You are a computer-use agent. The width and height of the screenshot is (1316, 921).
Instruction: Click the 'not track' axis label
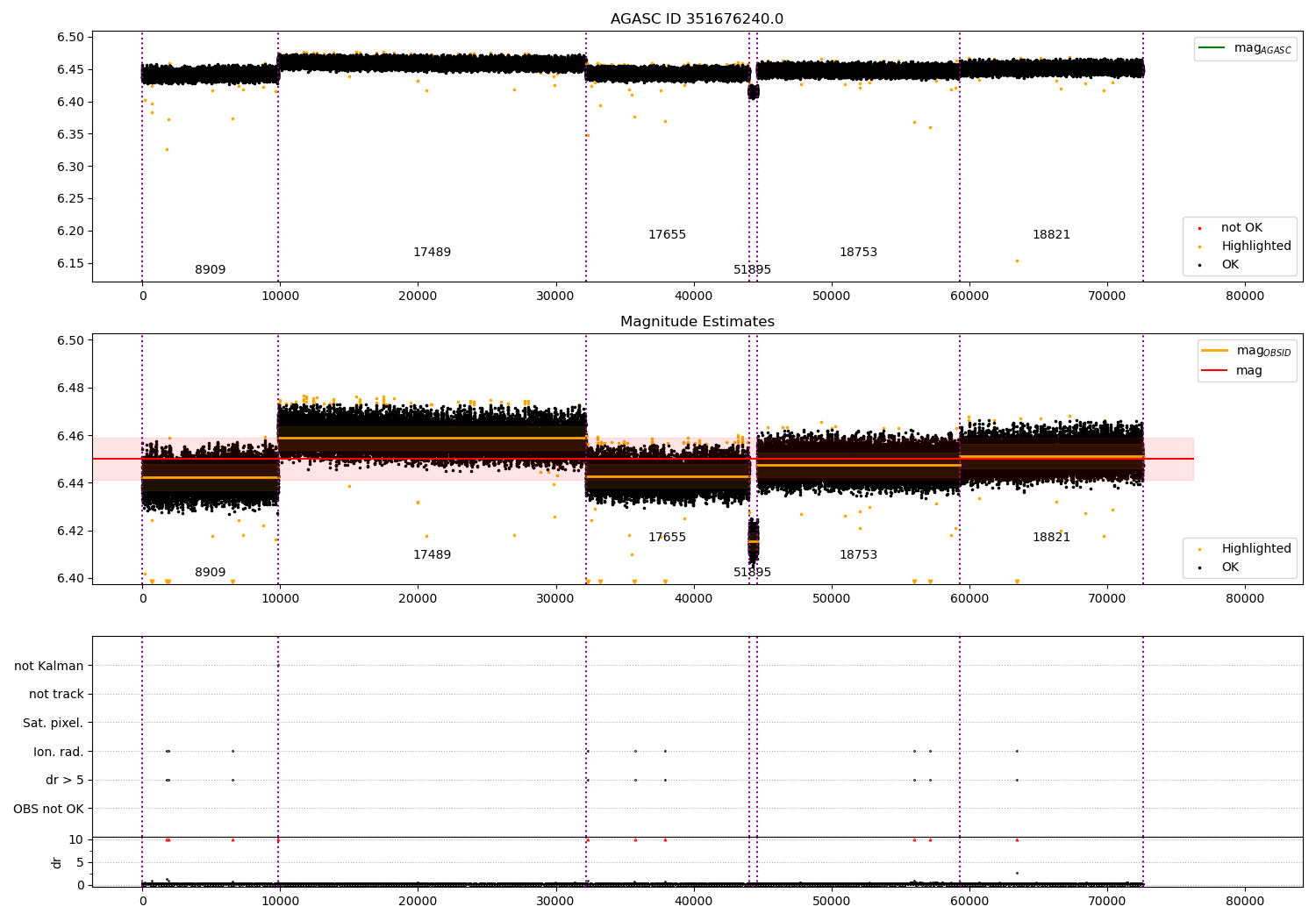click(56, 695)
